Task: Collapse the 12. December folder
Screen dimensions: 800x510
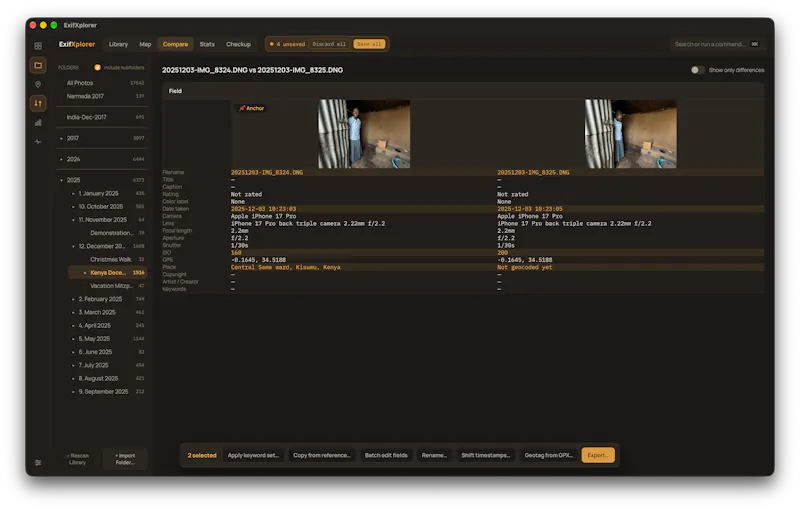Action: pos(73,246)
